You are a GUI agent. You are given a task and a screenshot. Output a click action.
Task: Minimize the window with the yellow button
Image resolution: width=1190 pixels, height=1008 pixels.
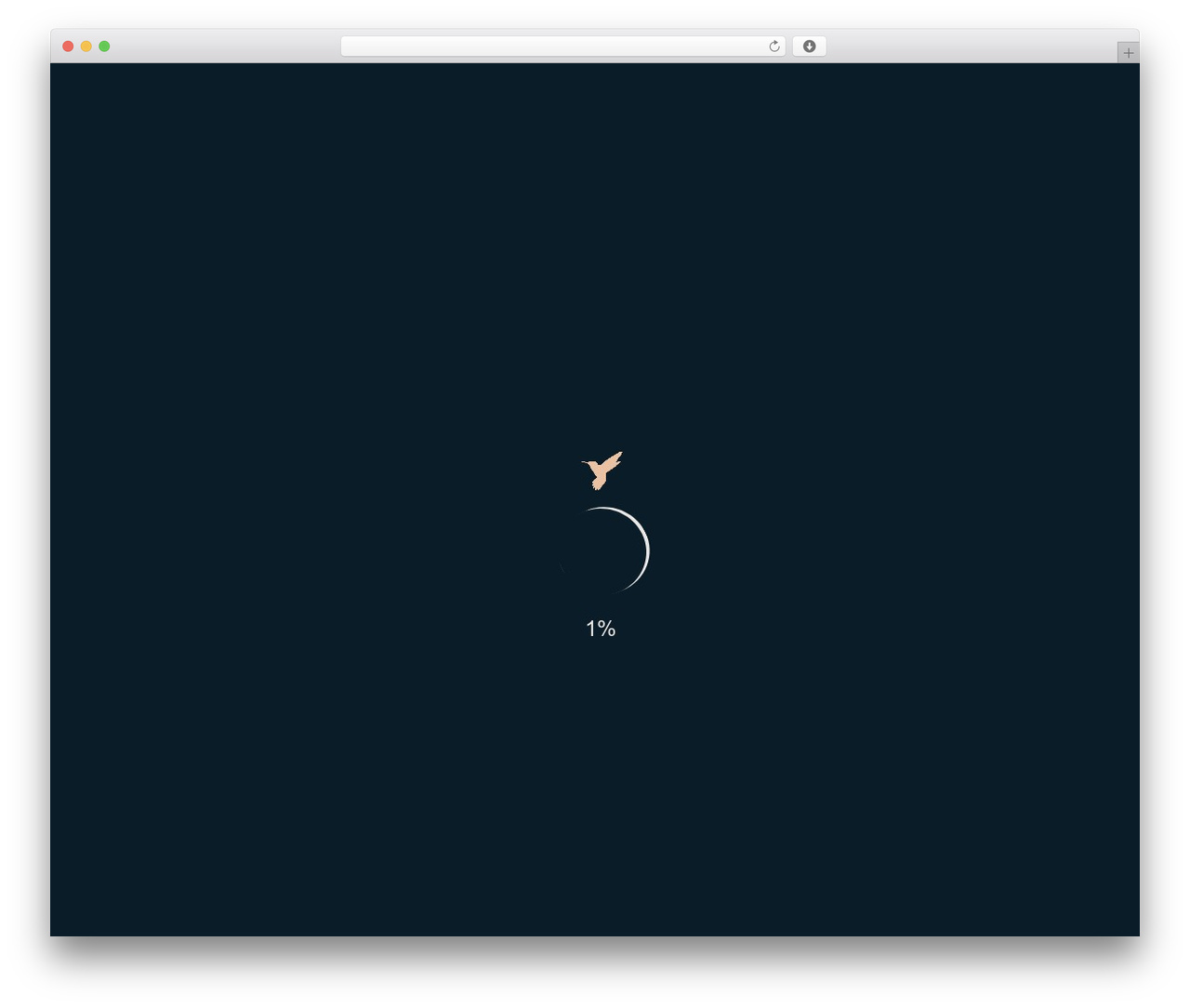click(x=86, y=46)
